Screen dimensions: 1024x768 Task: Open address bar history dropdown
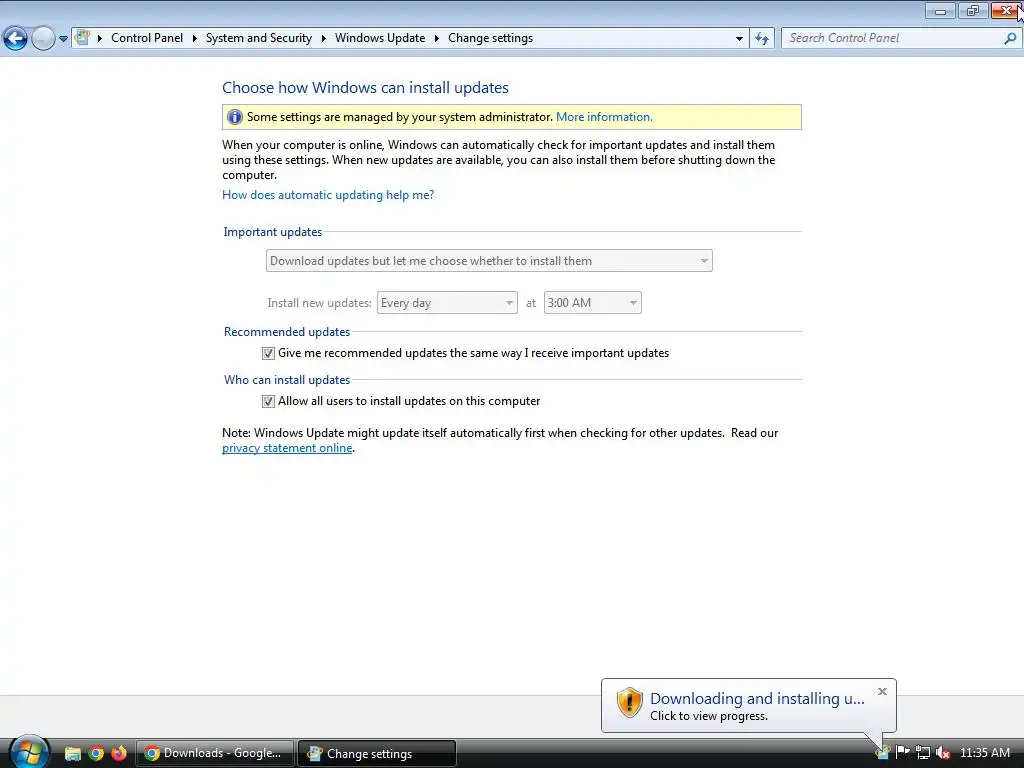coord(739,39)
